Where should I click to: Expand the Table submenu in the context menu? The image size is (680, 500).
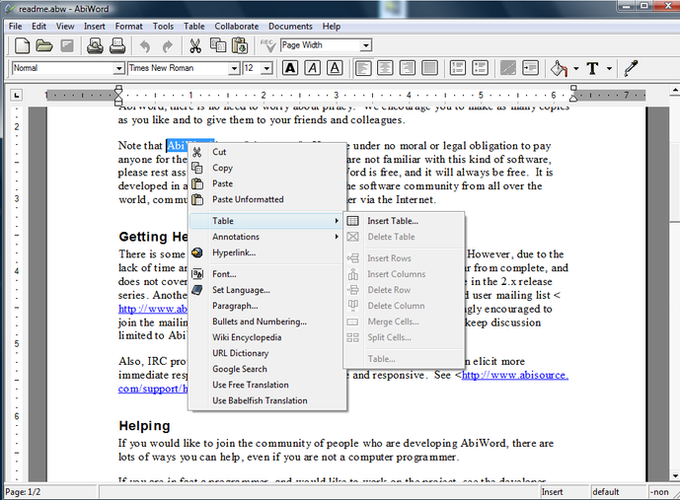pyautogui.click(x=267, y=221)
